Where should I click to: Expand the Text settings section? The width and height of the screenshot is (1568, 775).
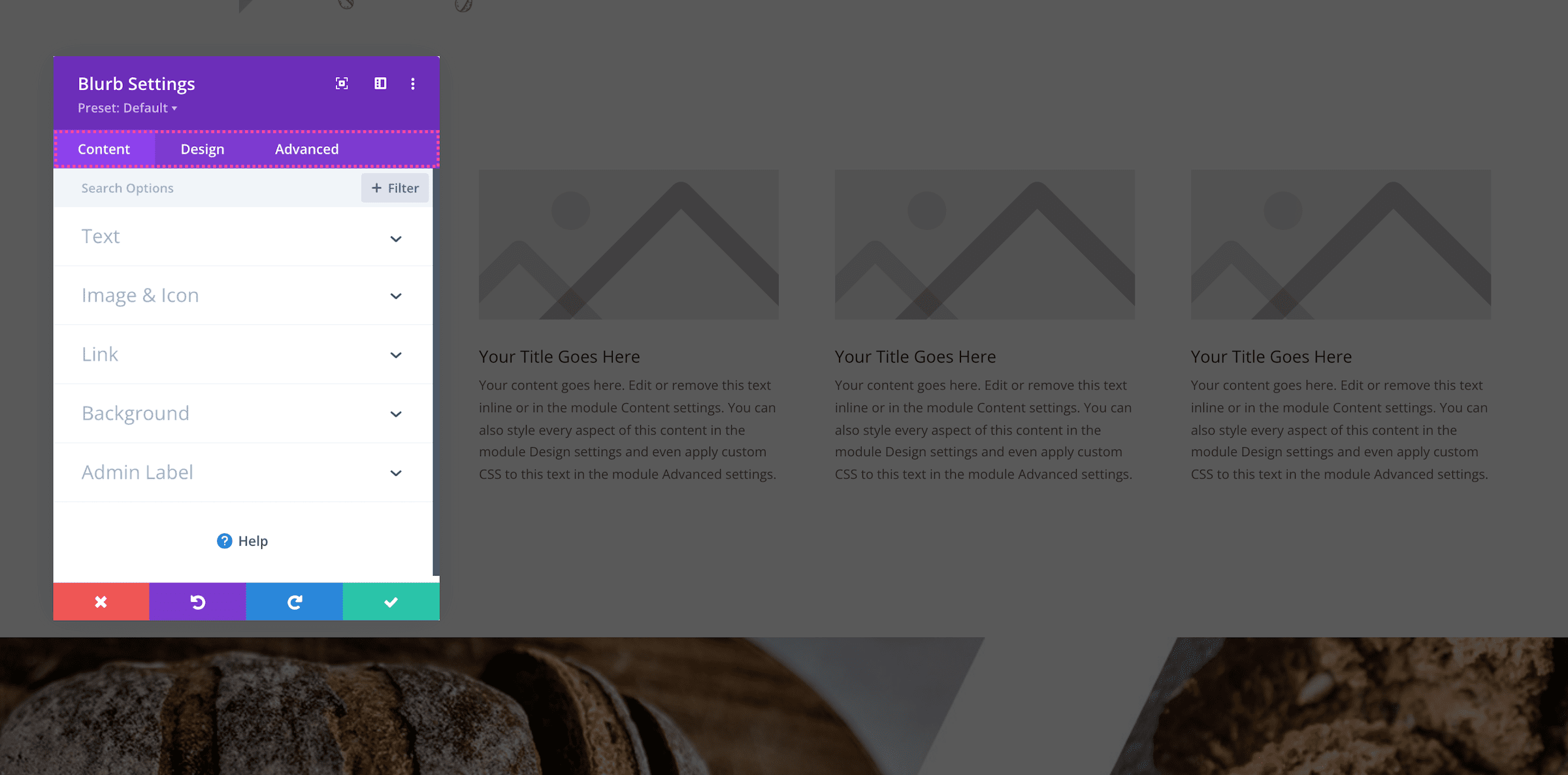point(243,237)
